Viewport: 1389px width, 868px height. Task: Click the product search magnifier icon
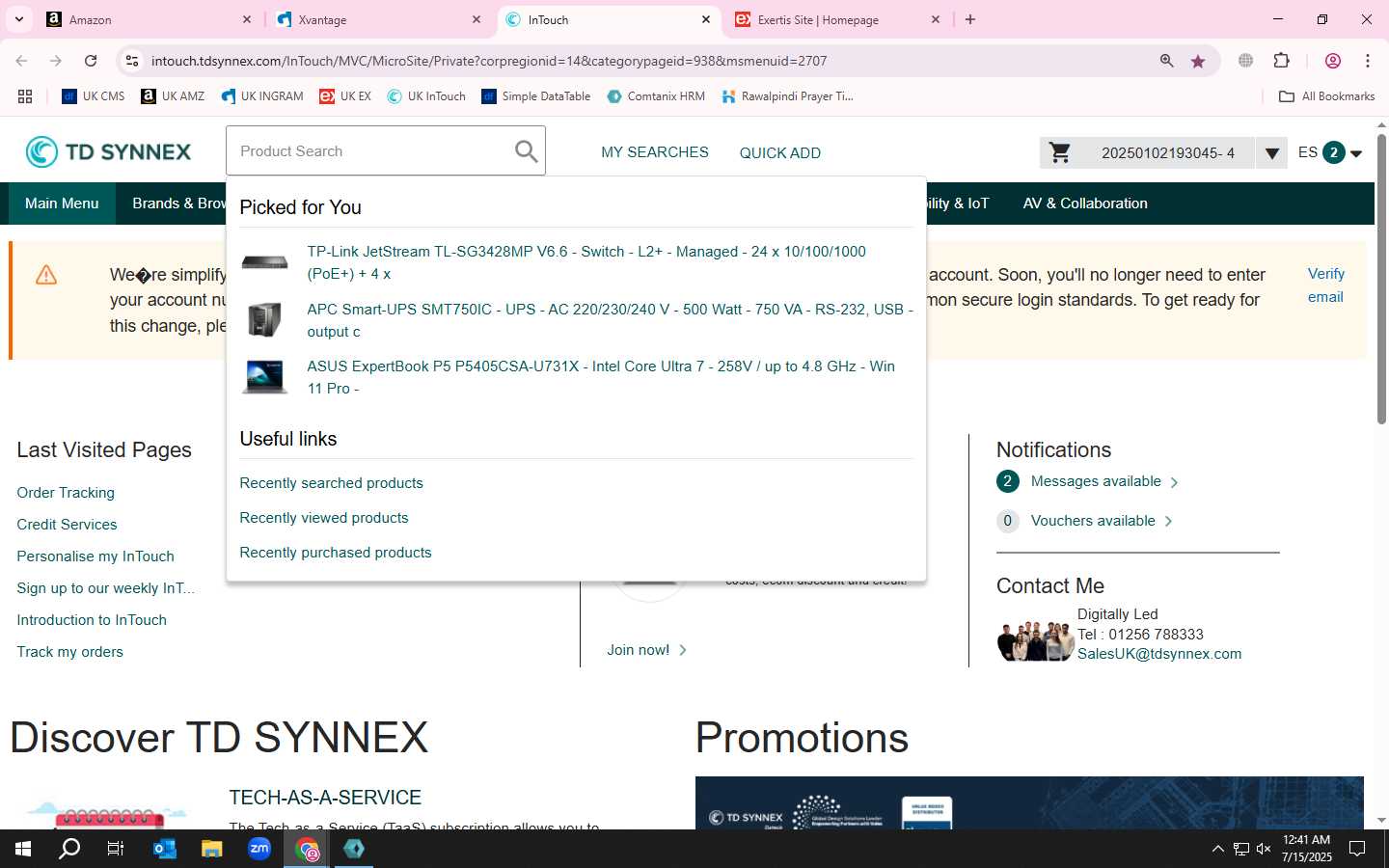[x=526, y=151]
